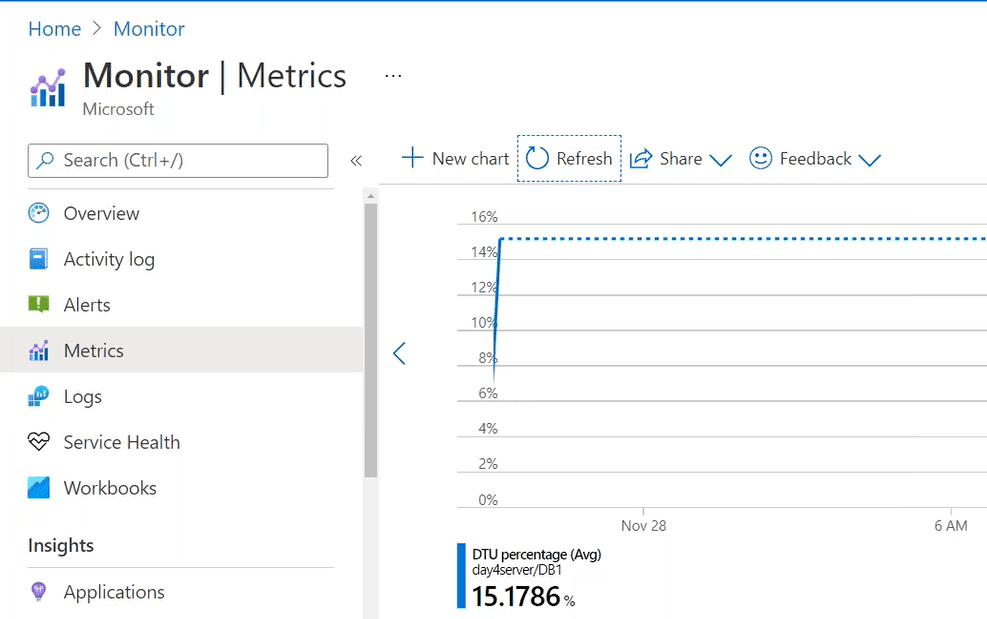Collapse the sidebar with double chevron
987x619 pixels.
[x=356, y=160]
